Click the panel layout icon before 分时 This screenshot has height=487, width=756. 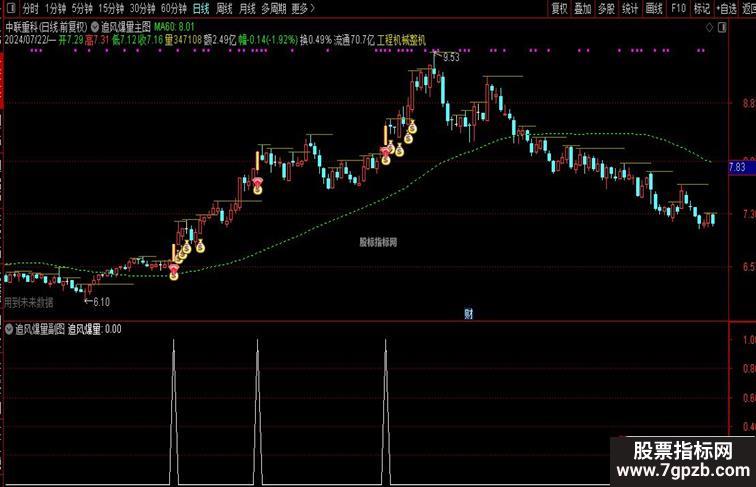pyautogui.click(x=12, y=8)
